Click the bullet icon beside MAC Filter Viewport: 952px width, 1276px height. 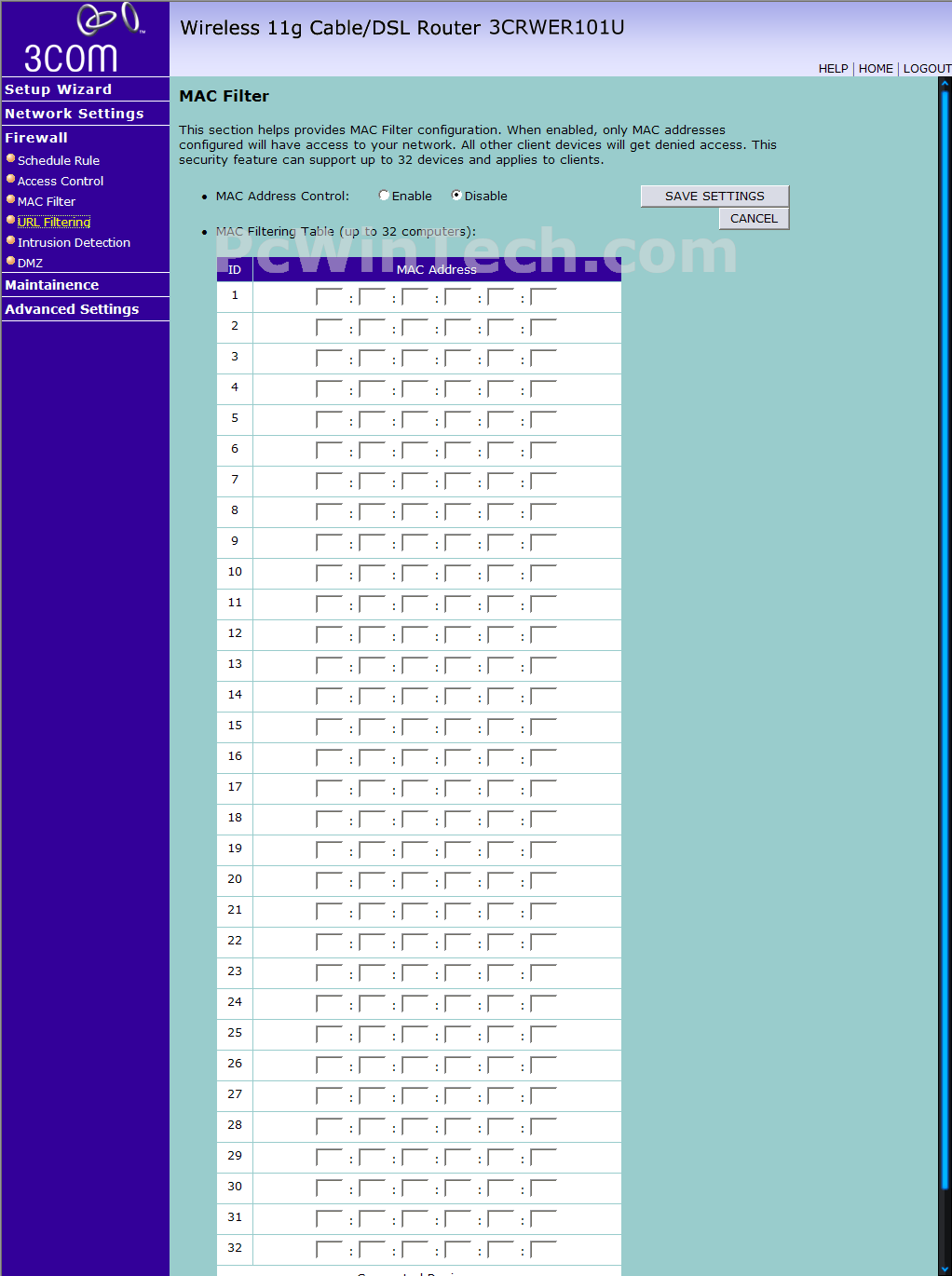(x=11, y=199)
